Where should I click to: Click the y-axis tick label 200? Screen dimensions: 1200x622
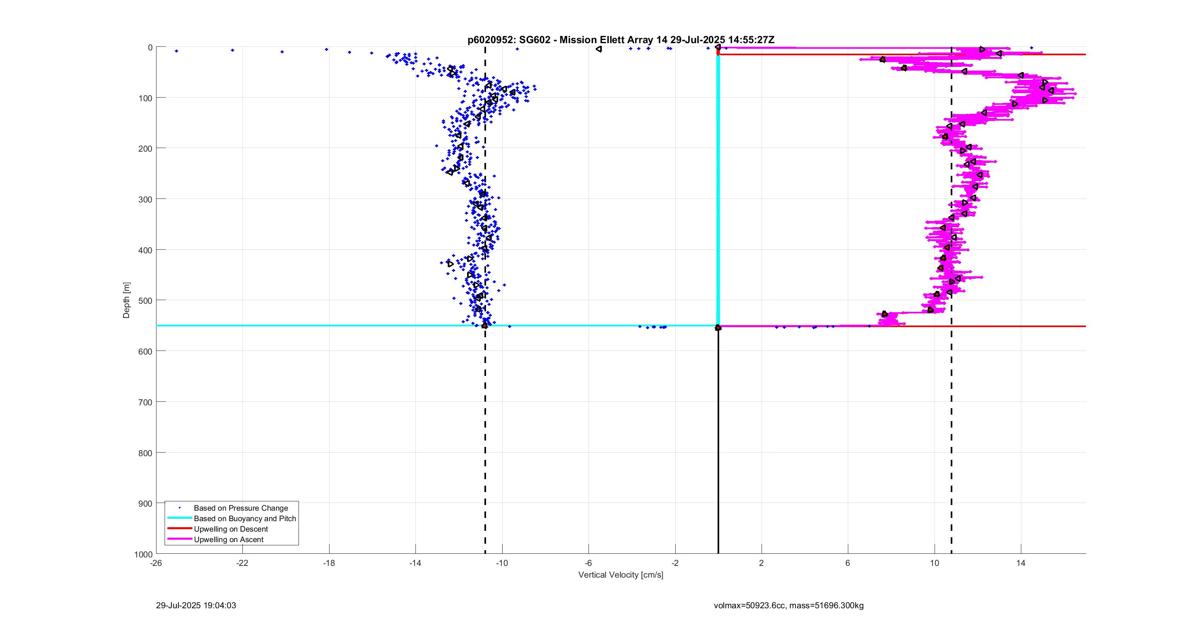145,149
